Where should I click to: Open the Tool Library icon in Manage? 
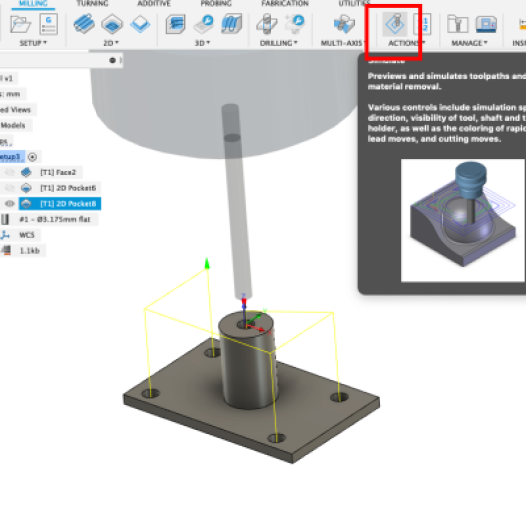tap(458, 24)
